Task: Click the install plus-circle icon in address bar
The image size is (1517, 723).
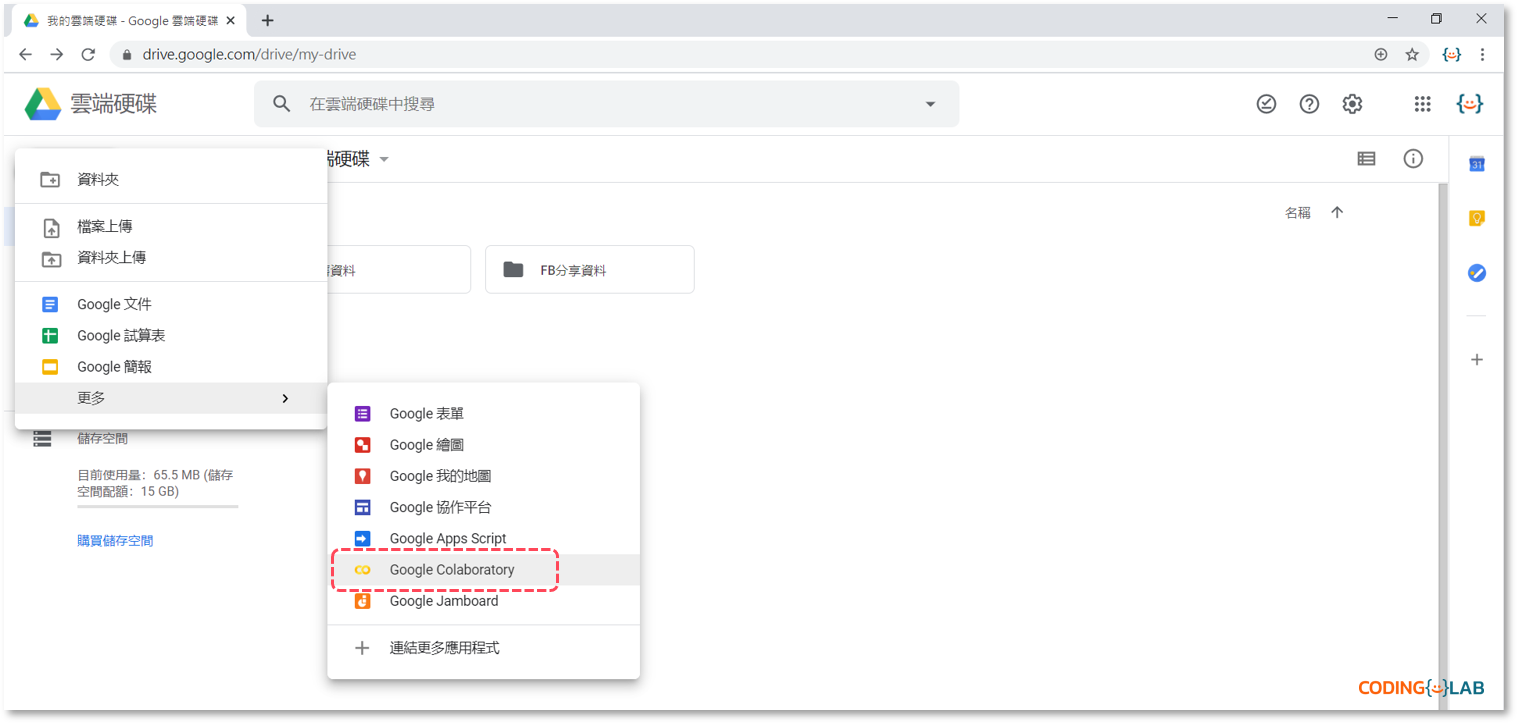Action: 1381,55
